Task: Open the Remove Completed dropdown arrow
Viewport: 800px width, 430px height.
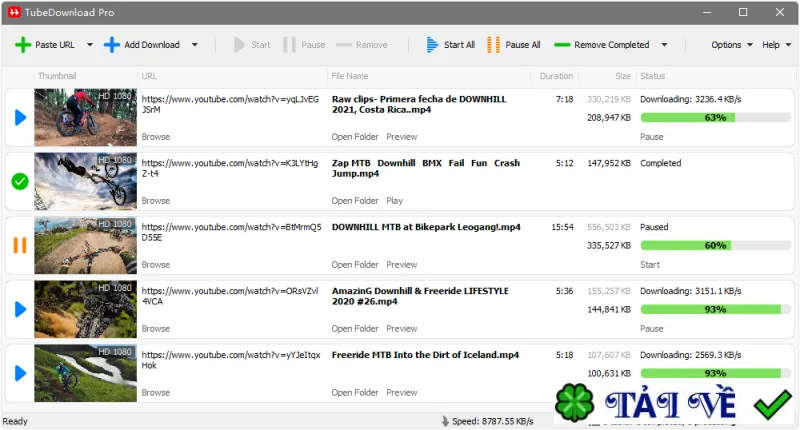Action: [664, 45]
